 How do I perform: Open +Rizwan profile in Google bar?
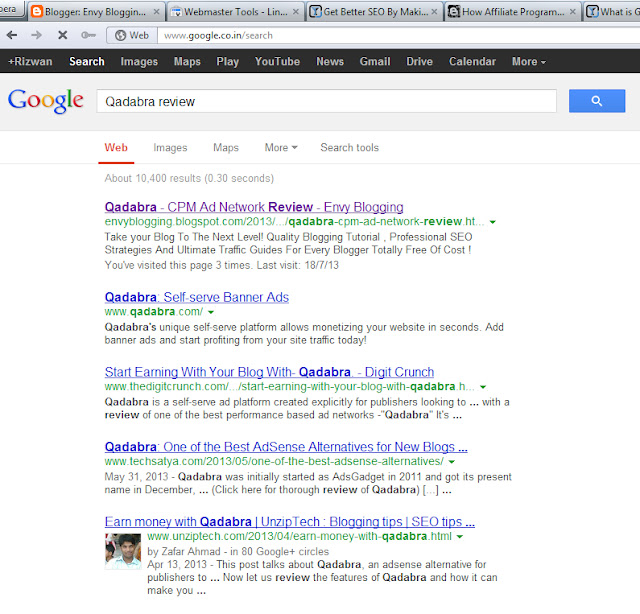point(31,62)
